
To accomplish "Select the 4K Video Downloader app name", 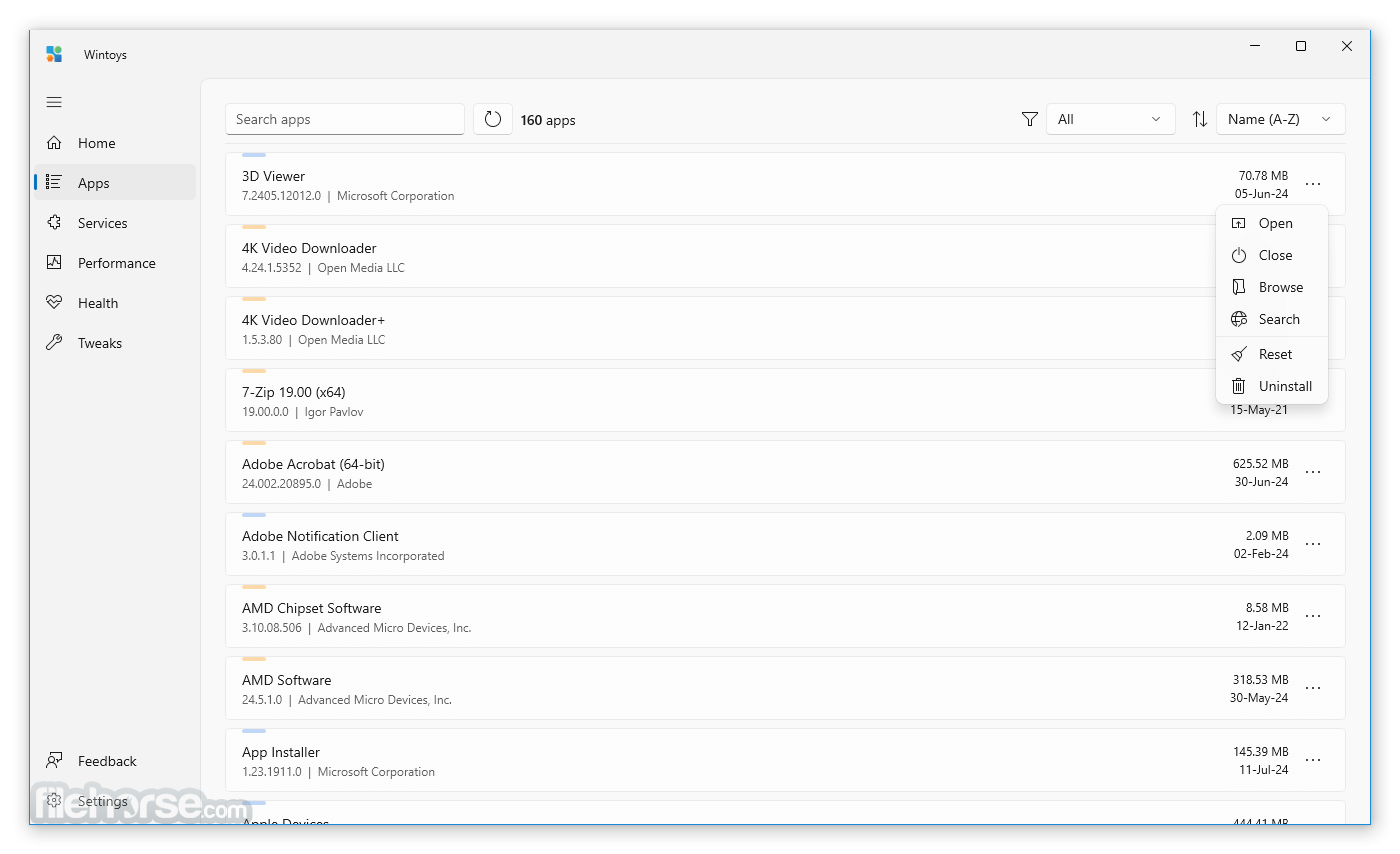I will point(309,248).
